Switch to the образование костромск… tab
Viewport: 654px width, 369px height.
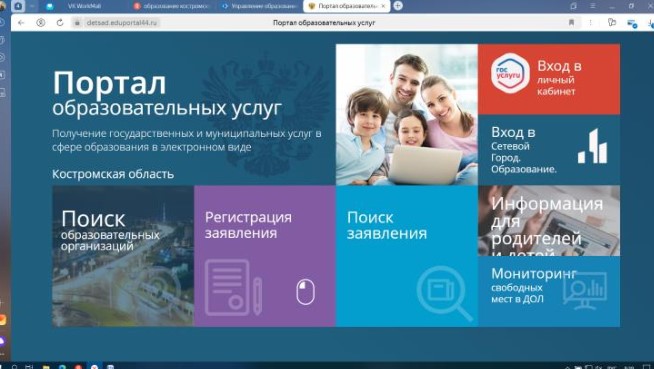pyautogui.click(x=172, y=6)
